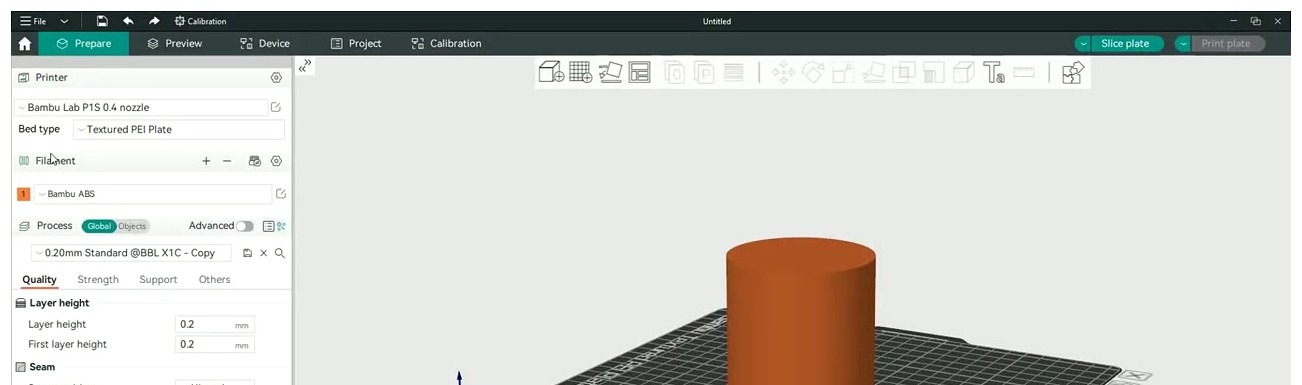
Task: Click the First layer height input field
Action: [x=215, y=345]
